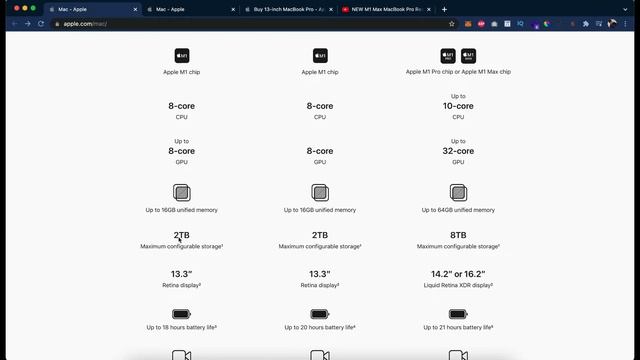Close the second Mac - Apple tab
This screenshot has height=360, width=640.
(233, 9)
